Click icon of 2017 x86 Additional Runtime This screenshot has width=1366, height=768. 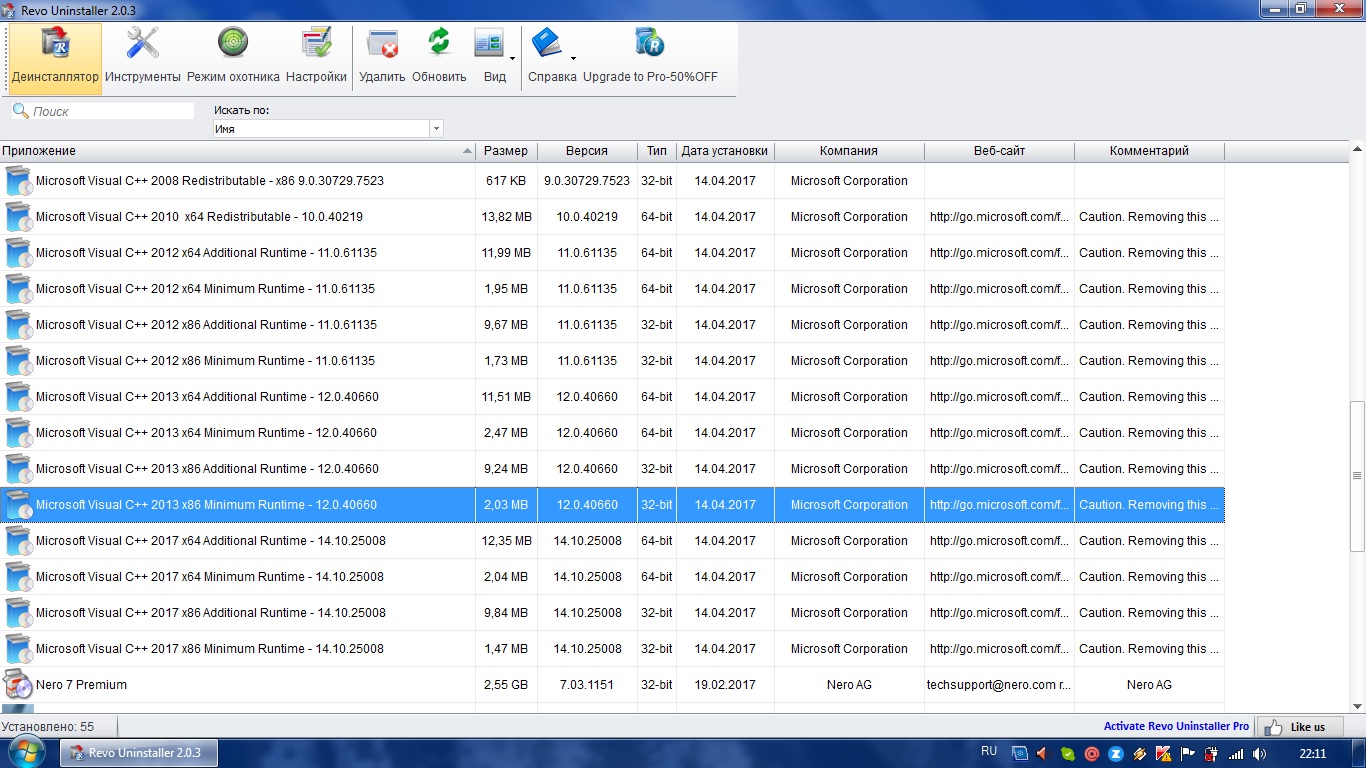(19, 613)
